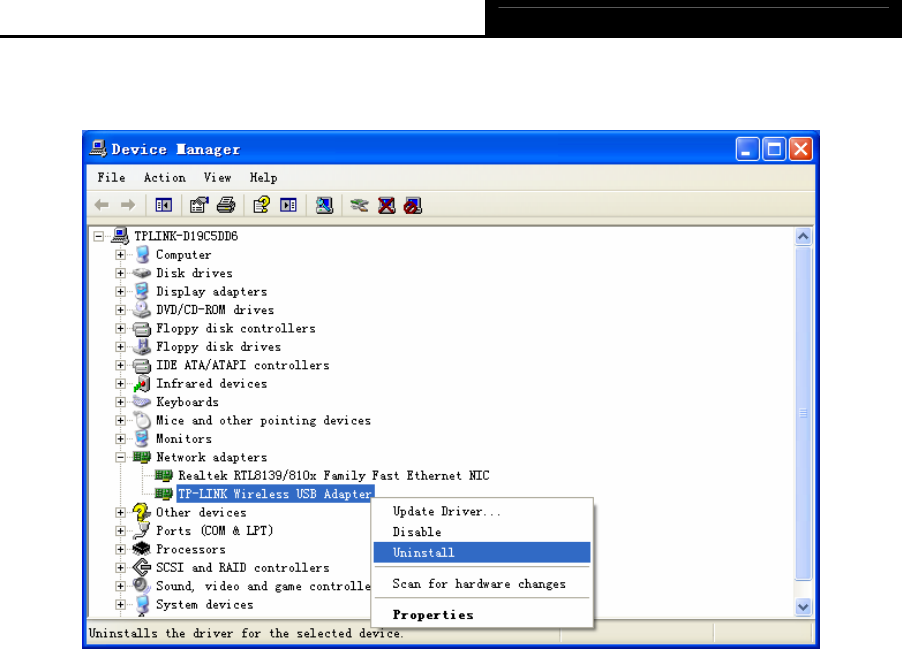Select the Processors tree item

click(191, 549)
